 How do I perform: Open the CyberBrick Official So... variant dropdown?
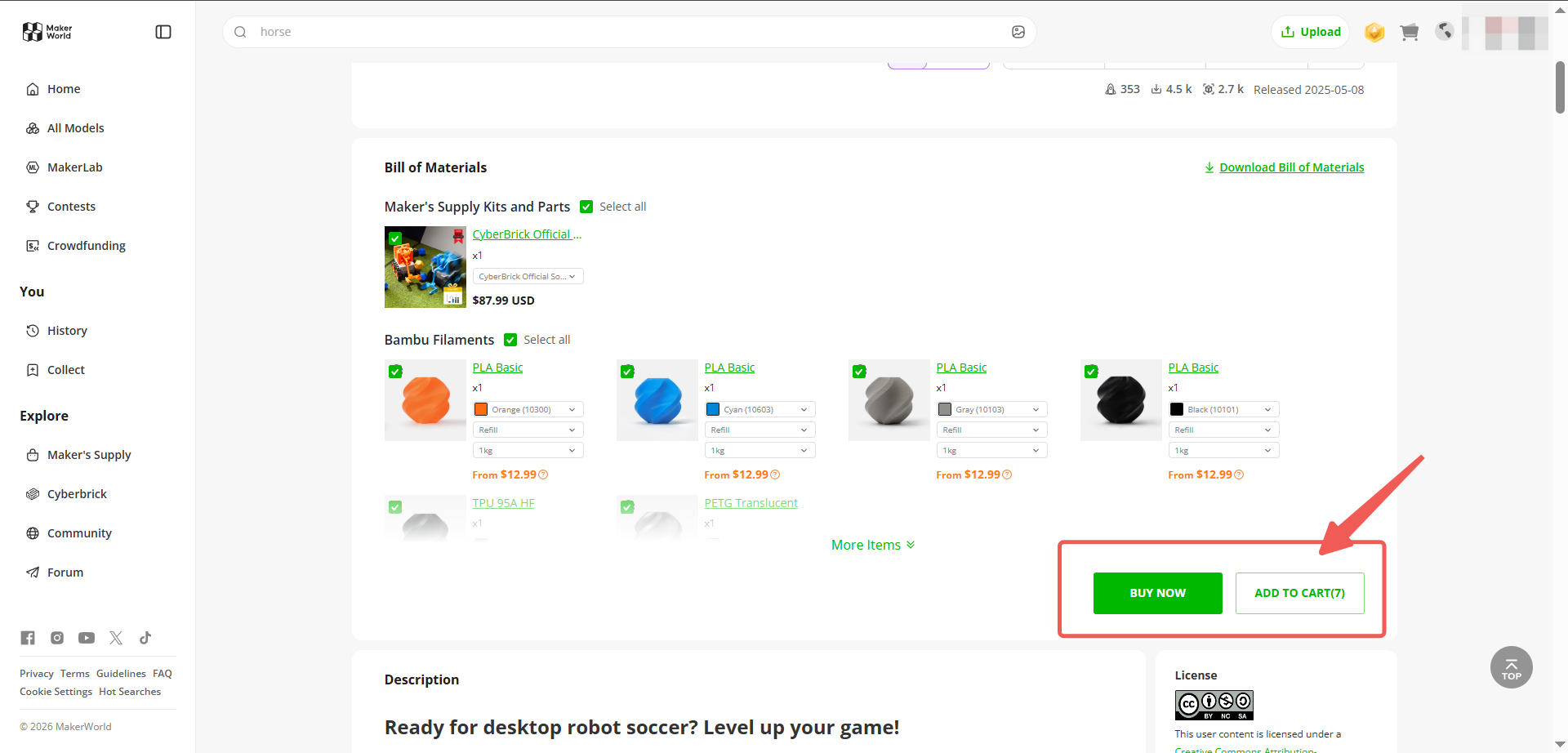tap(528, 276)
